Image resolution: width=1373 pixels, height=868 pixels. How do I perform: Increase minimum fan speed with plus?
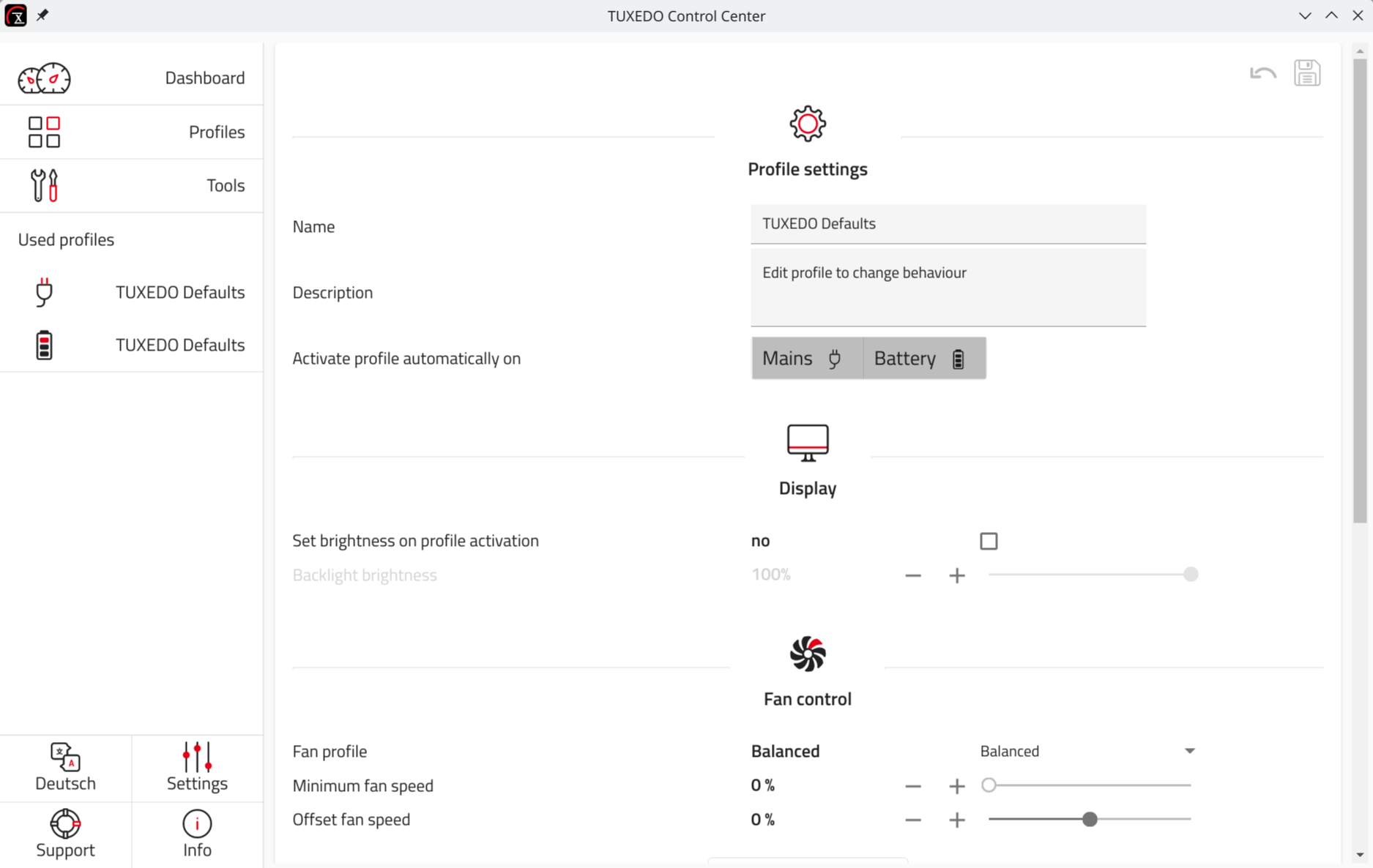click(x=957, y=786)
